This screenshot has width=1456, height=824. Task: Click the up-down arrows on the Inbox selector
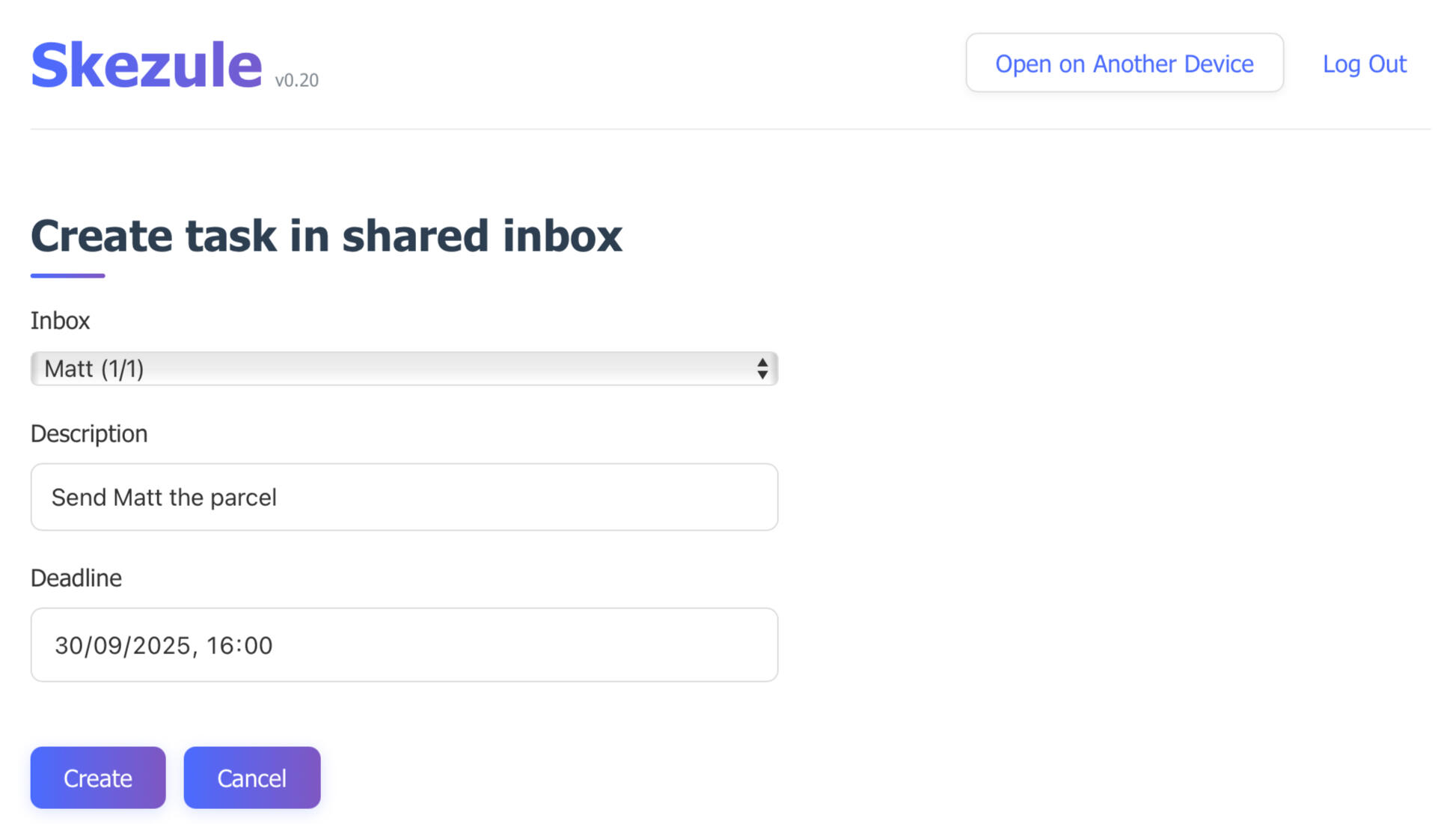click(x=762, y=368)
